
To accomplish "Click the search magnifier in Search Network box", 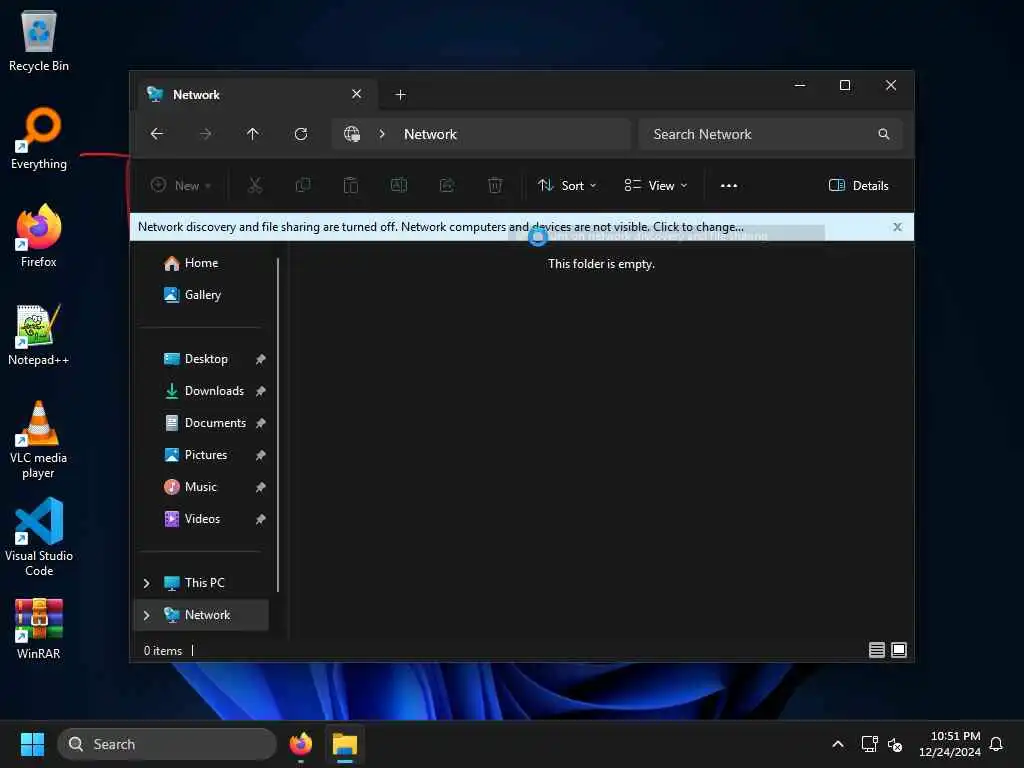I will (884, 134).
